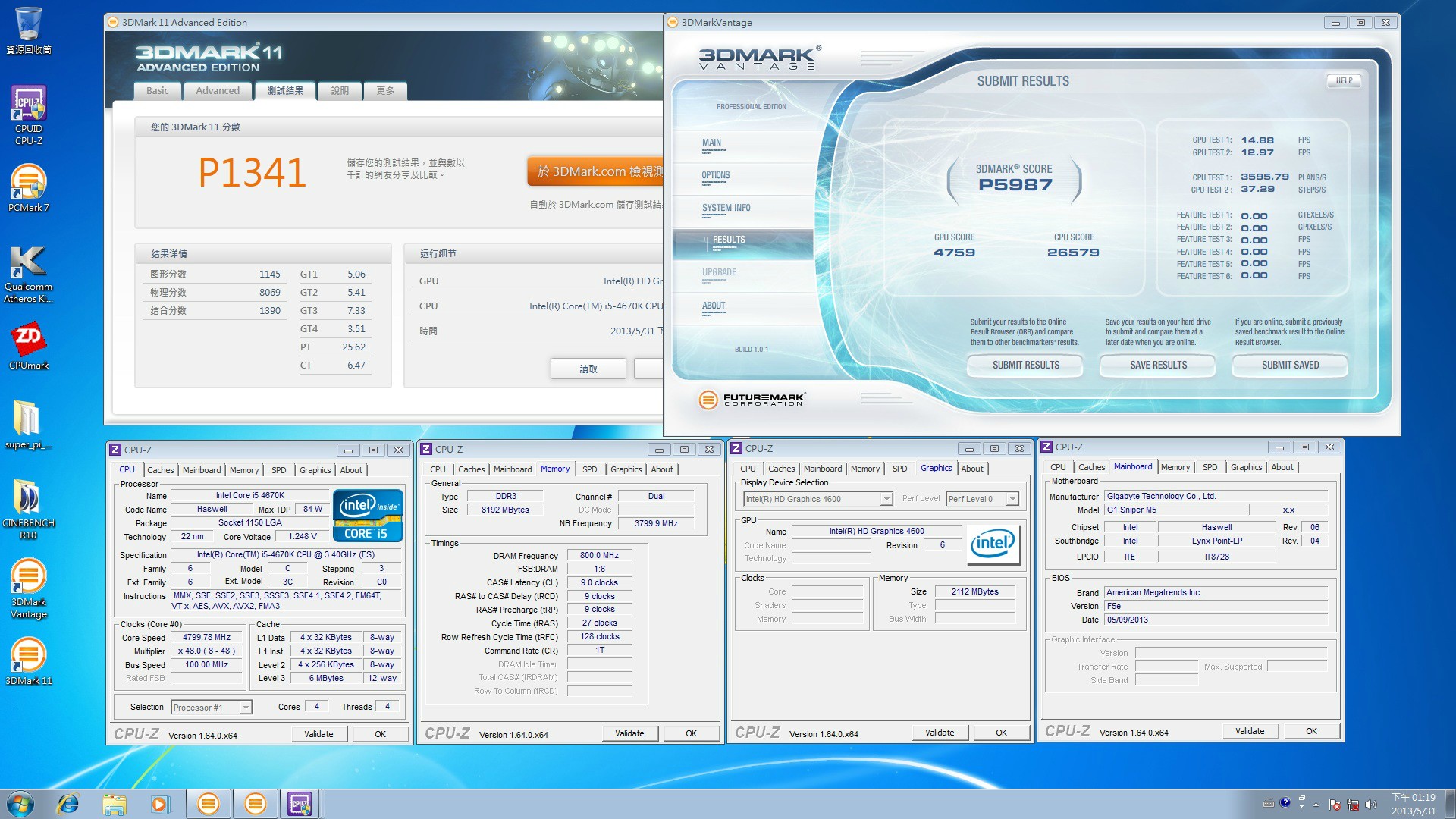The height and width of the screenshot is (819, 1456).
Task: Click OK in the Mainboard CPU-Z window
Action: pos(1311,731)
